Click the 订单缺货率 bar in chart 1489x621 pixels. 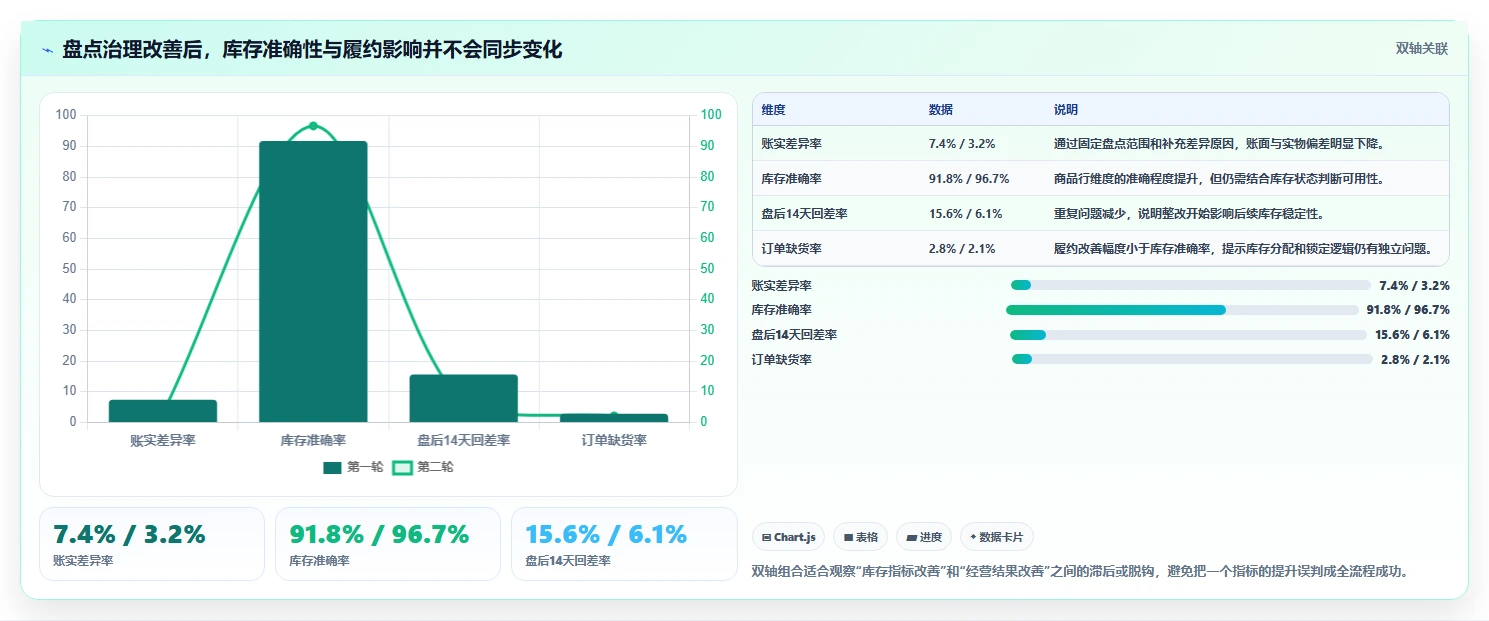coord(614,418)
